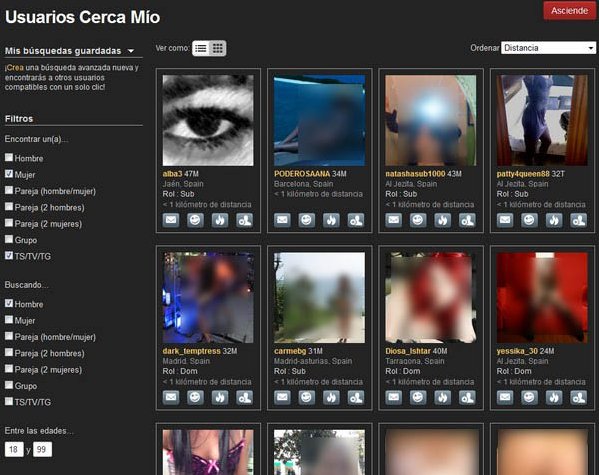Uncheck Hombre under Buscando
This screenshot has height=475, width=599.
tap(9, 303)
